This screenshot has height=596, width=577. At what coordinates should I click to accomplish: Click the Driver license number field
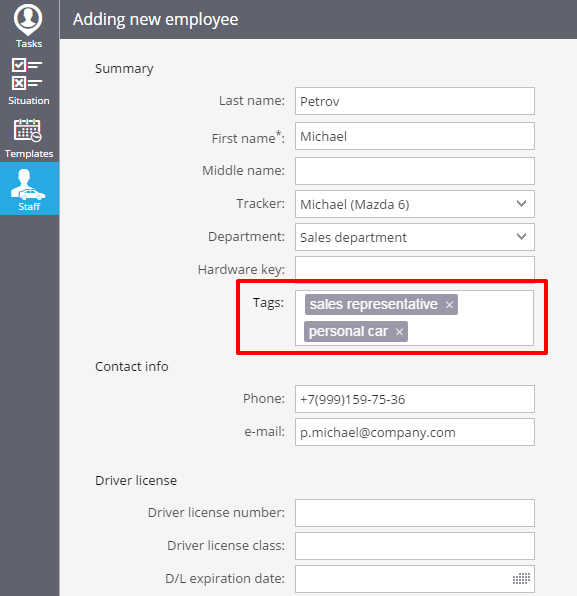[415, 513]
